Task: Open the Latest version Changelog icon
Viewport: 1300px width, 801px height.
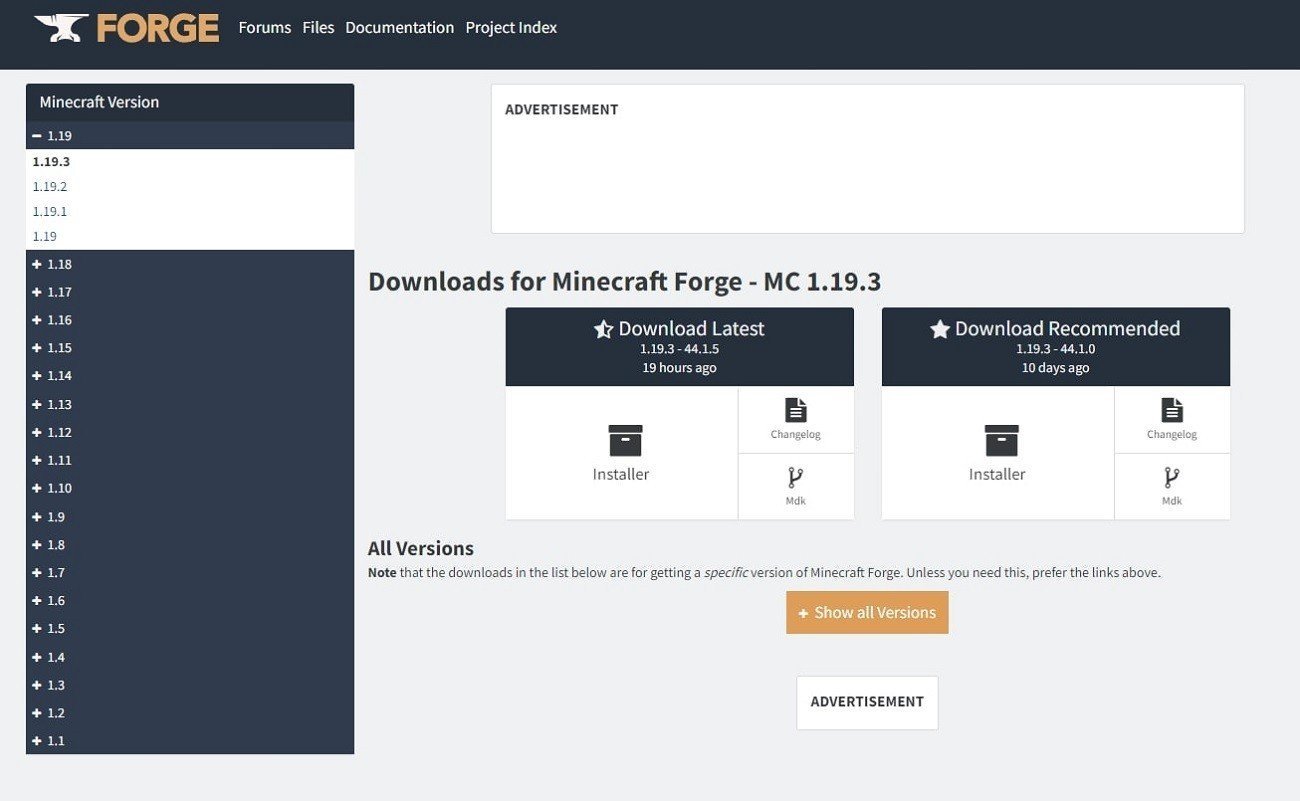Action: (796, 419)
